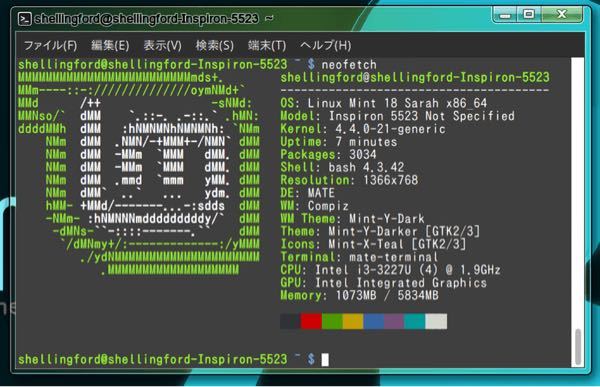
Task: Click the purple color block
Action: (395, 321)
